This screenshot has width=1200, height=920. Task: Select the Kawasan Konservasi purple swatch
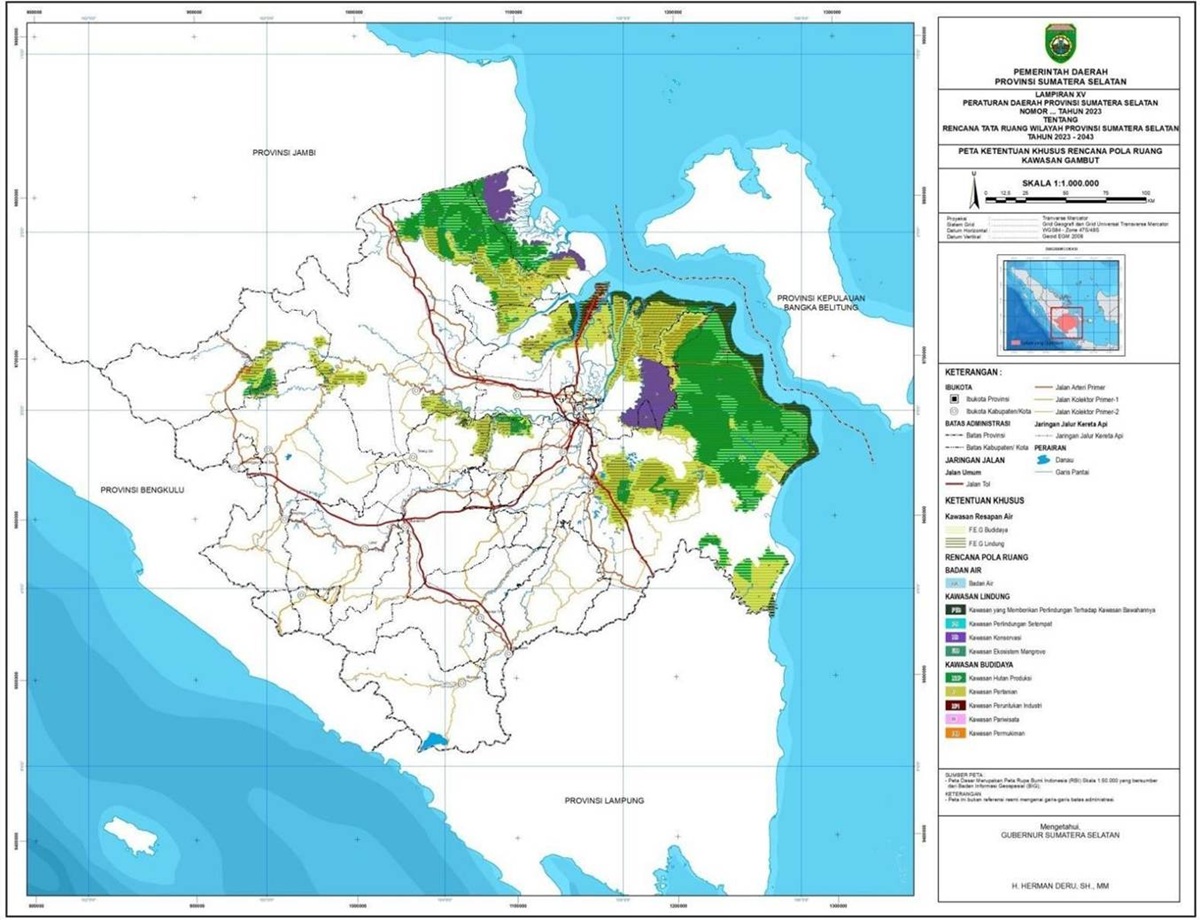pos(957,636)
